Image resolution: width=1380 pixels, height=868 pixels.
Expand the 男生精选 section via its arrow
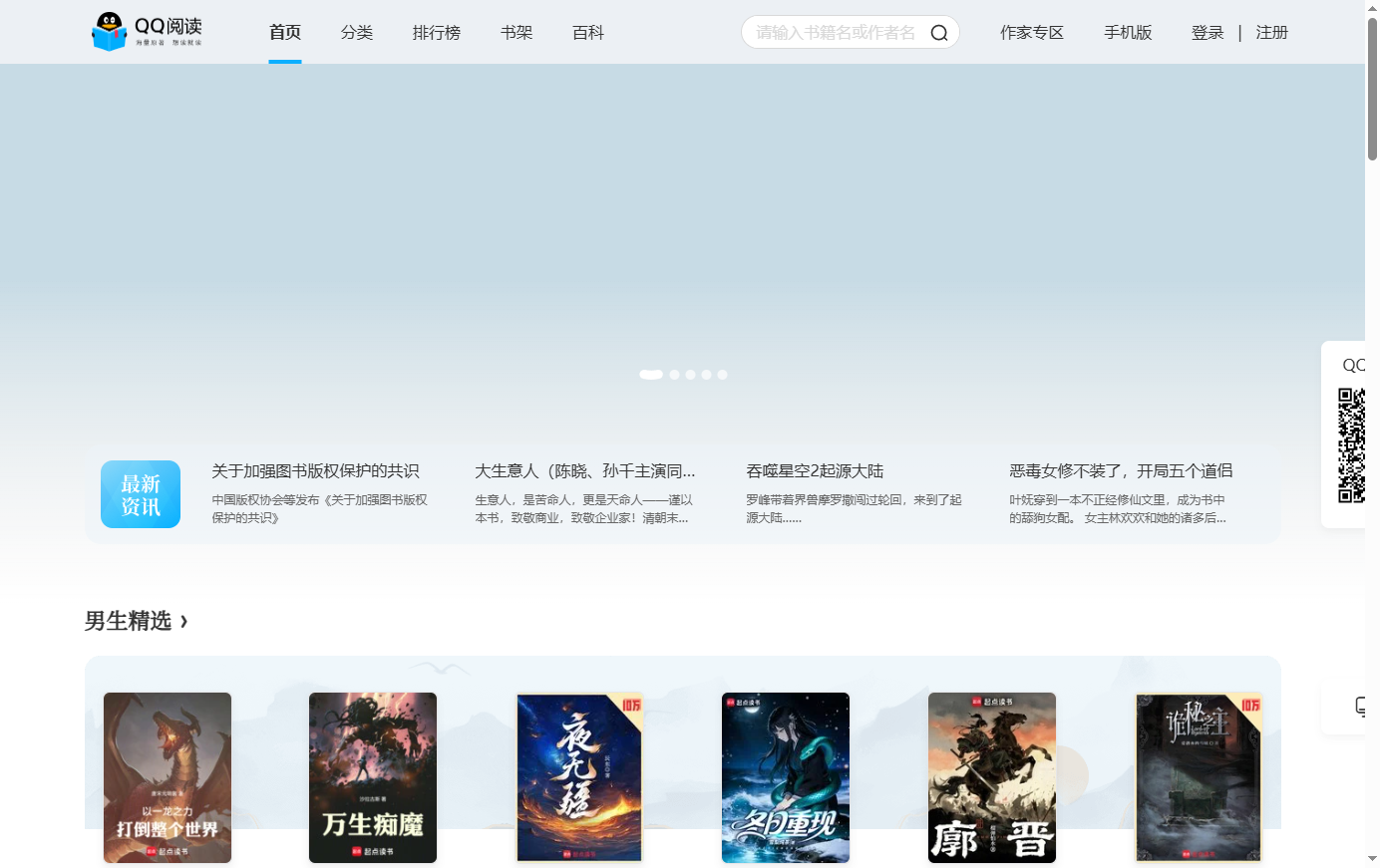[183, 622]
